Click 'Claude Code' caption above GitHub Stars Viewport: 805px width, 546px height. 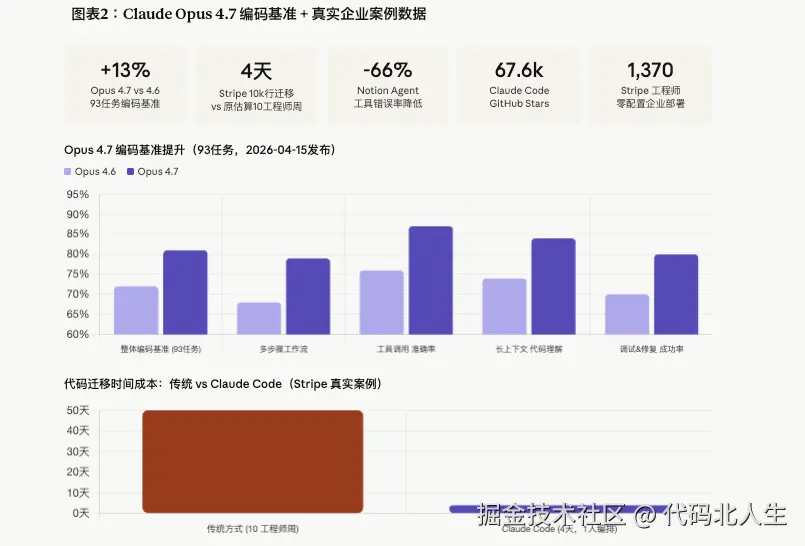tap(519, 90)
